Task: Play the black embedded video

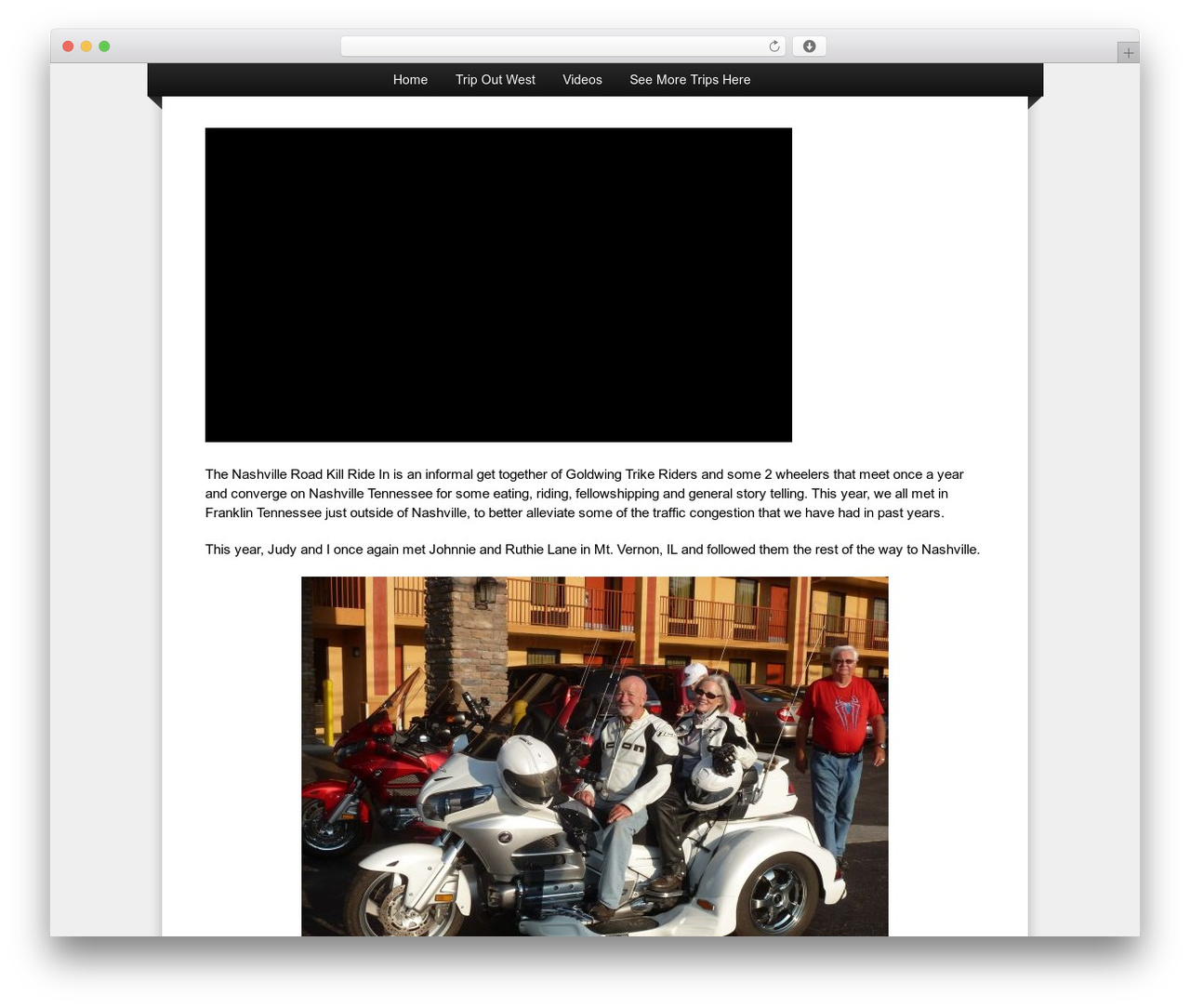Action: tap(498, 285)
